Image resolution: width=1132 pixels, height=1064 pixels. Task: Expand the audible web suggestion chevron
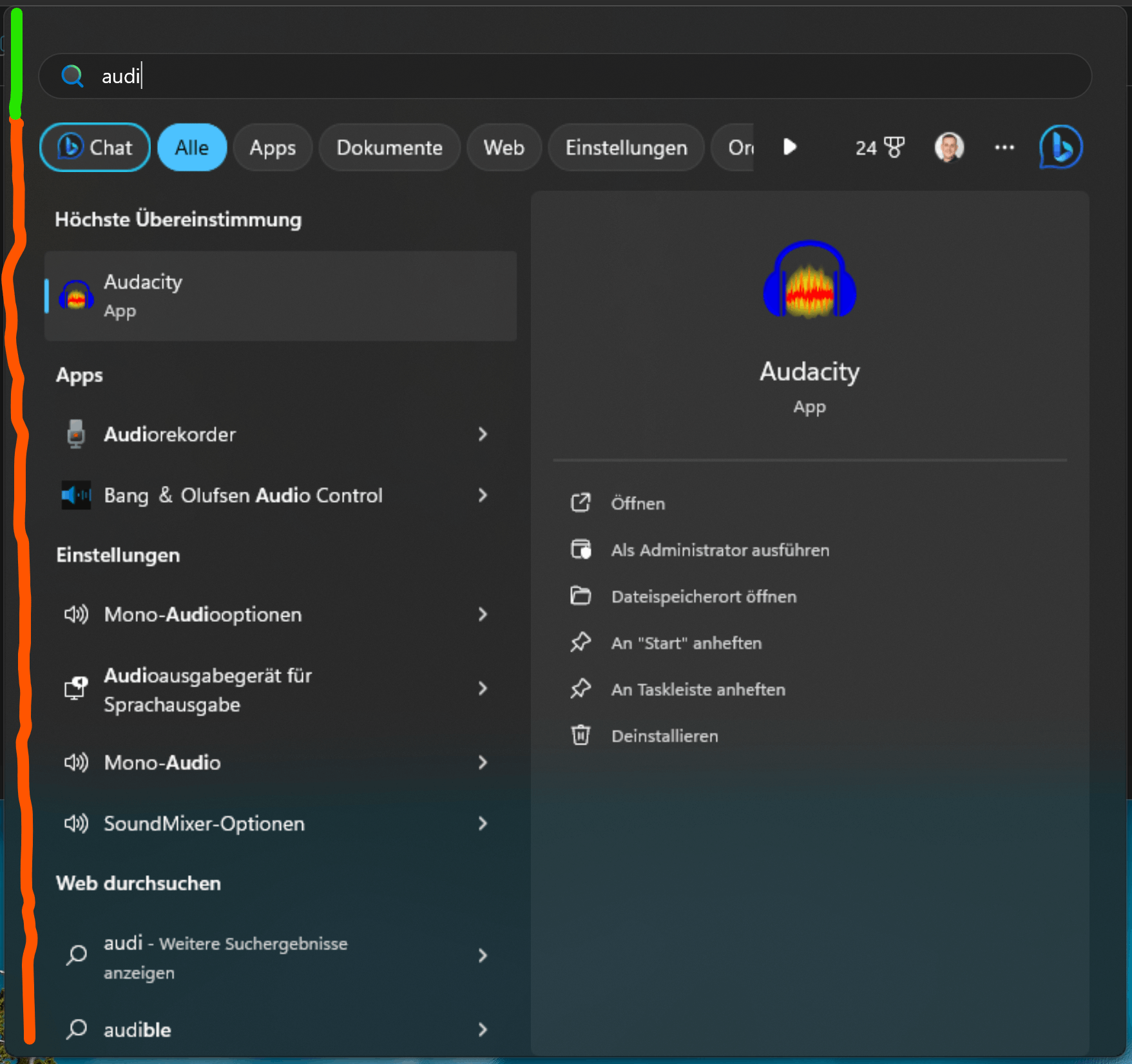(483, 1029)
